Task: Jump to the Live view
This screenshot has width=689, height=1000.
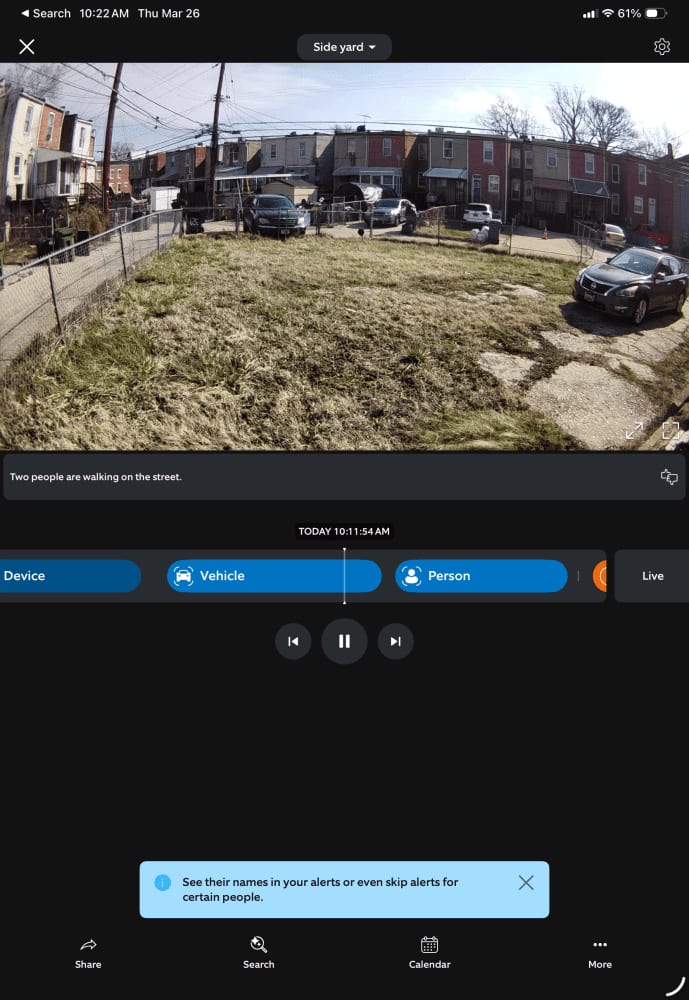Action: click(x=652, y=576)
